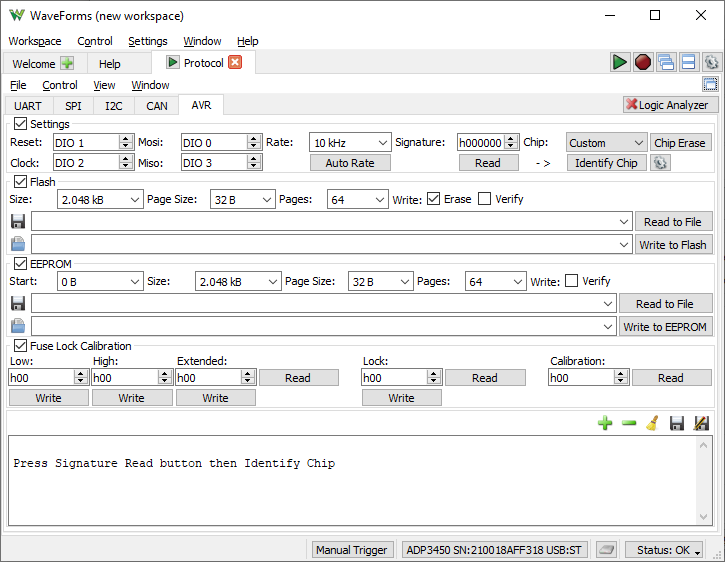Switch to the UART tab
The image size is (725, 562).
pos(28,105)
